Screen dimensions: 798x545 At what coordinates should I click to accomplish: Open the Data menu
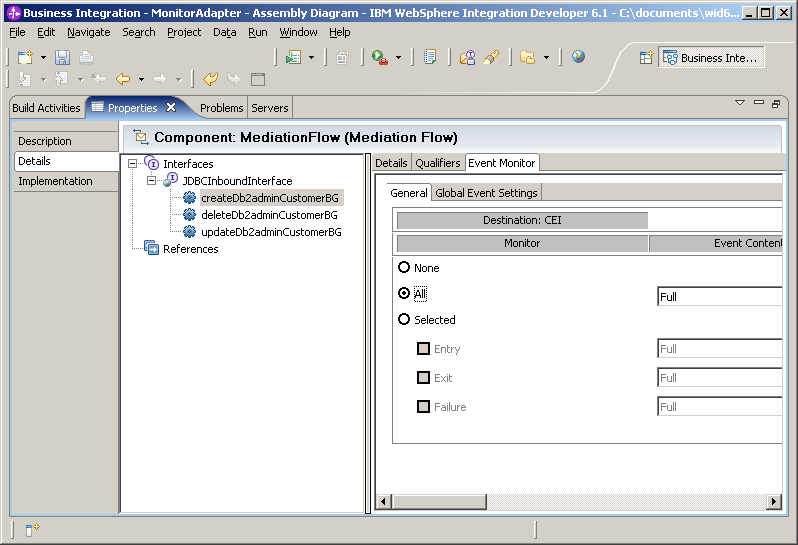tap(224, 33)
